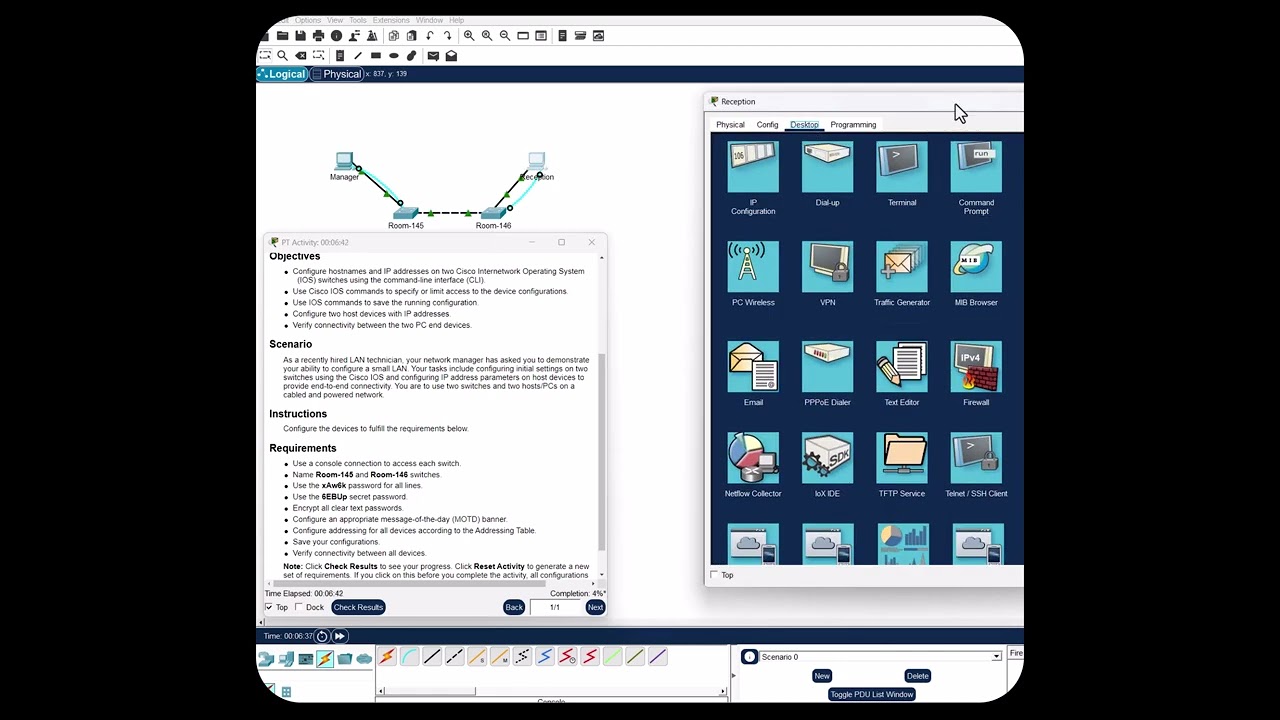Click the Delete scenario button
Screen dimensions: 1280x720
tap(917, 676)
